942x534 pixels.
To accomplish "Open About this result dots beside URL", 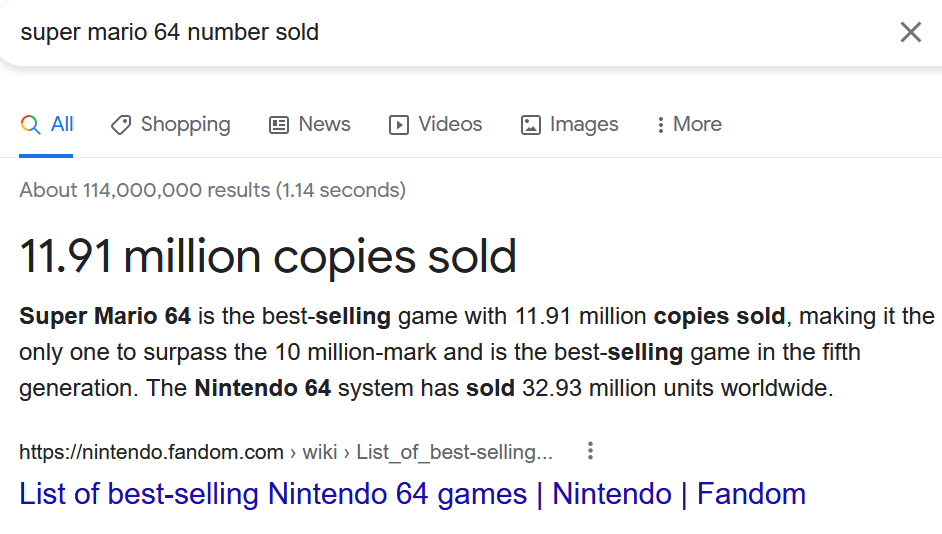I will pyautogui.click(x=591, y=451).
